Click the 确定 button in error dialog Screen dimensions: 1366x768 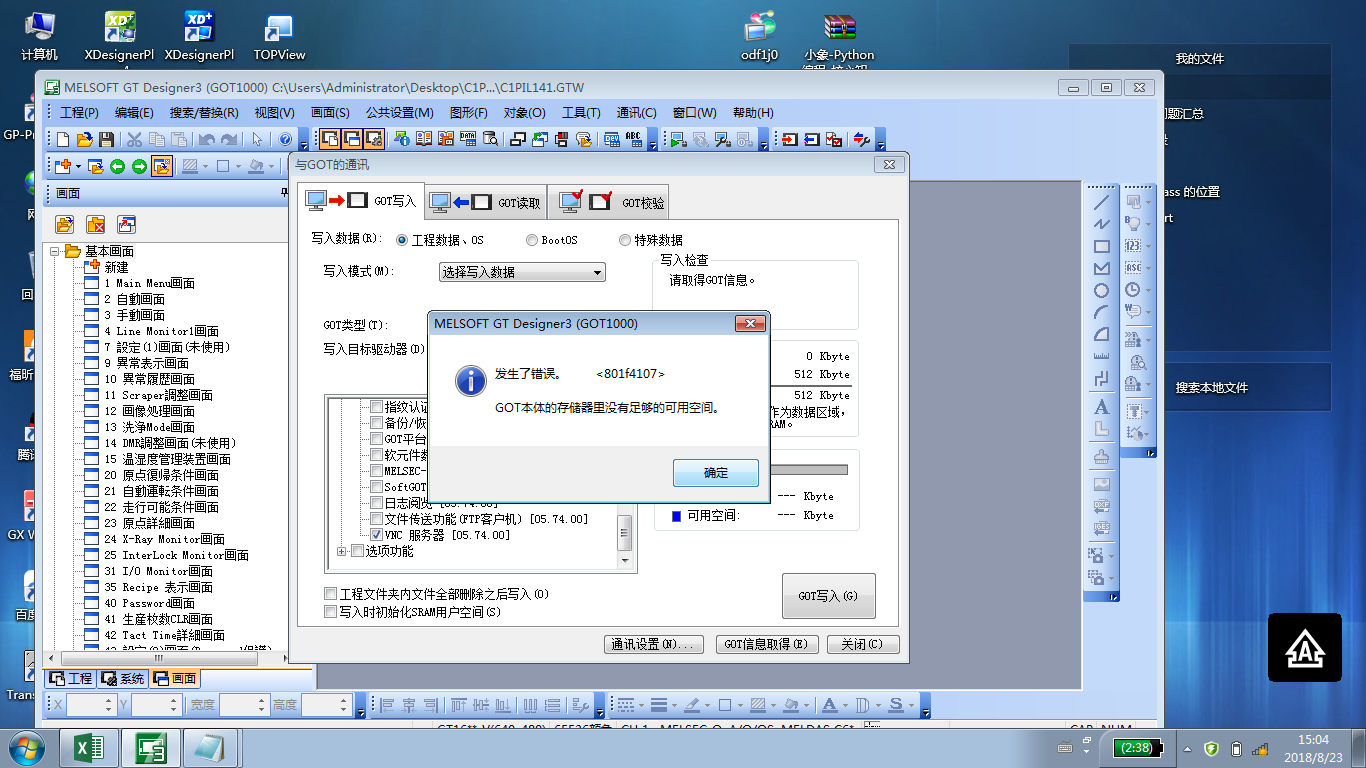tap(715, 473)
